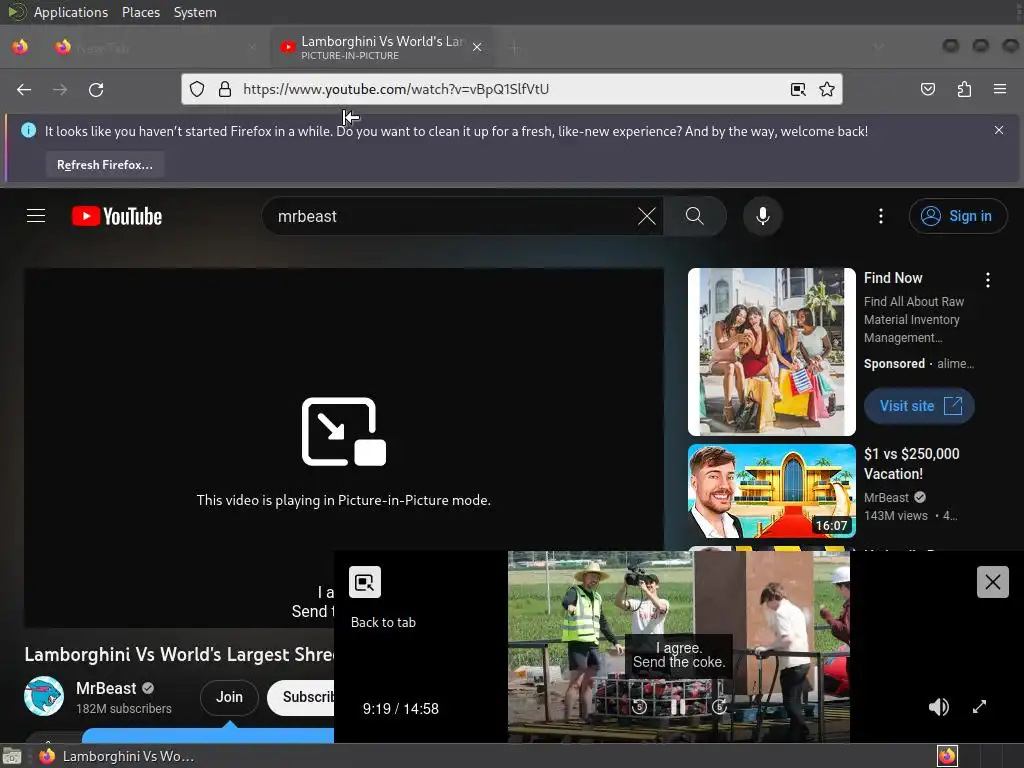Screen dimensions: 1024x768
Task: Reload the page with refresh icon
Action: coord(96,89)
